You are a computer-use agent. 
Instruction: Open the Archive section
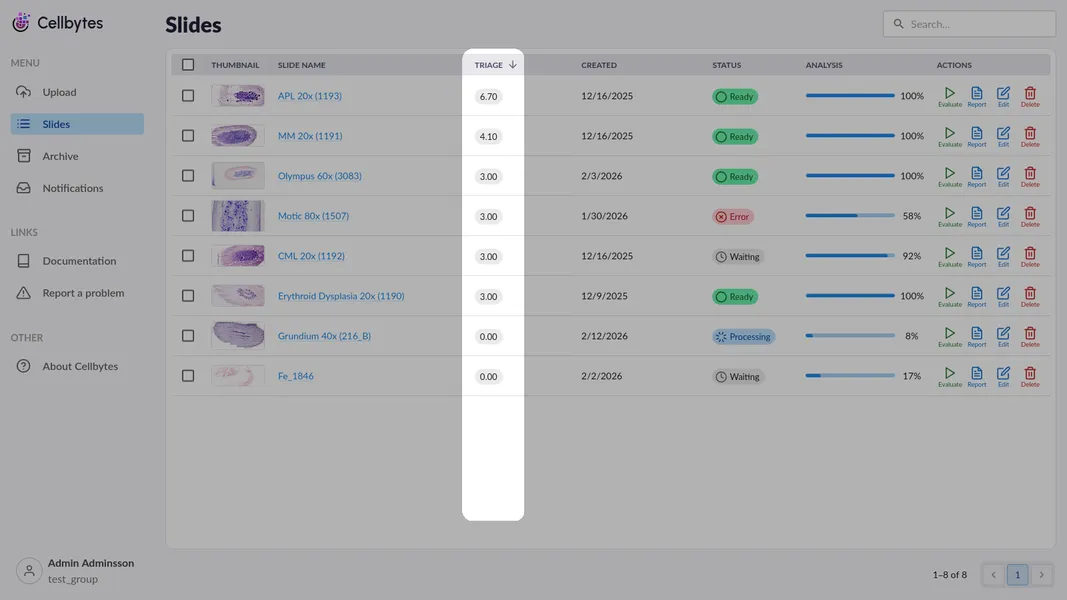pyautogui.click(x=60, y=156)
